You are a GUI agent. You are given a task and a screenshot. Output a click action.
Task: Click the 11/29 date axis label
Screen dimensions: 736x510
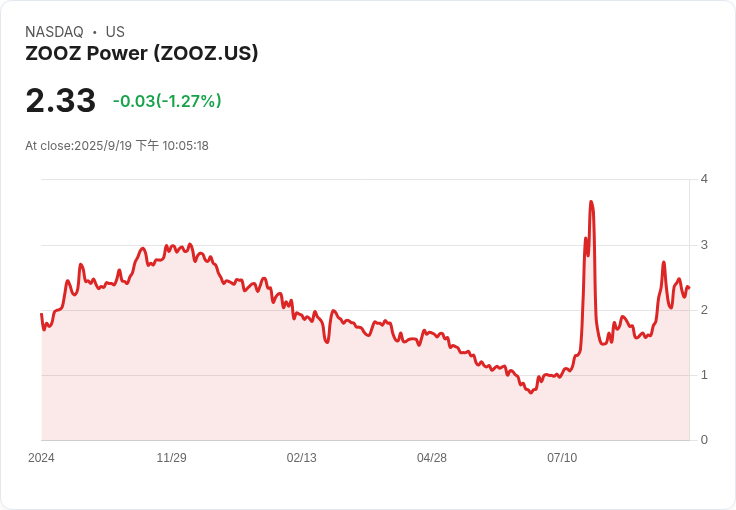(171, 458)
